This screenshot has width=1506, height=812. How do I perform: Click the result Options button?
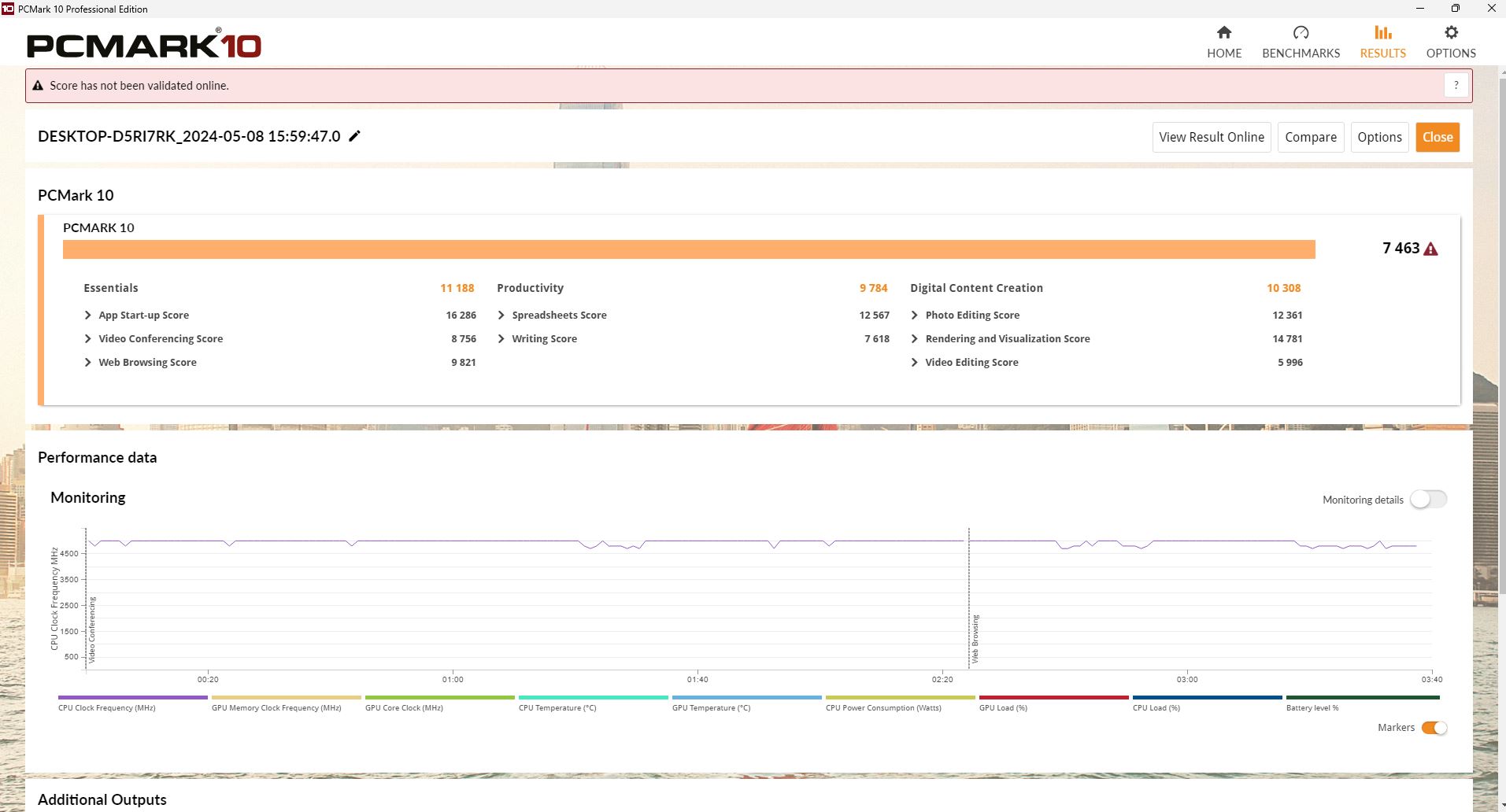pos(1379,137)
